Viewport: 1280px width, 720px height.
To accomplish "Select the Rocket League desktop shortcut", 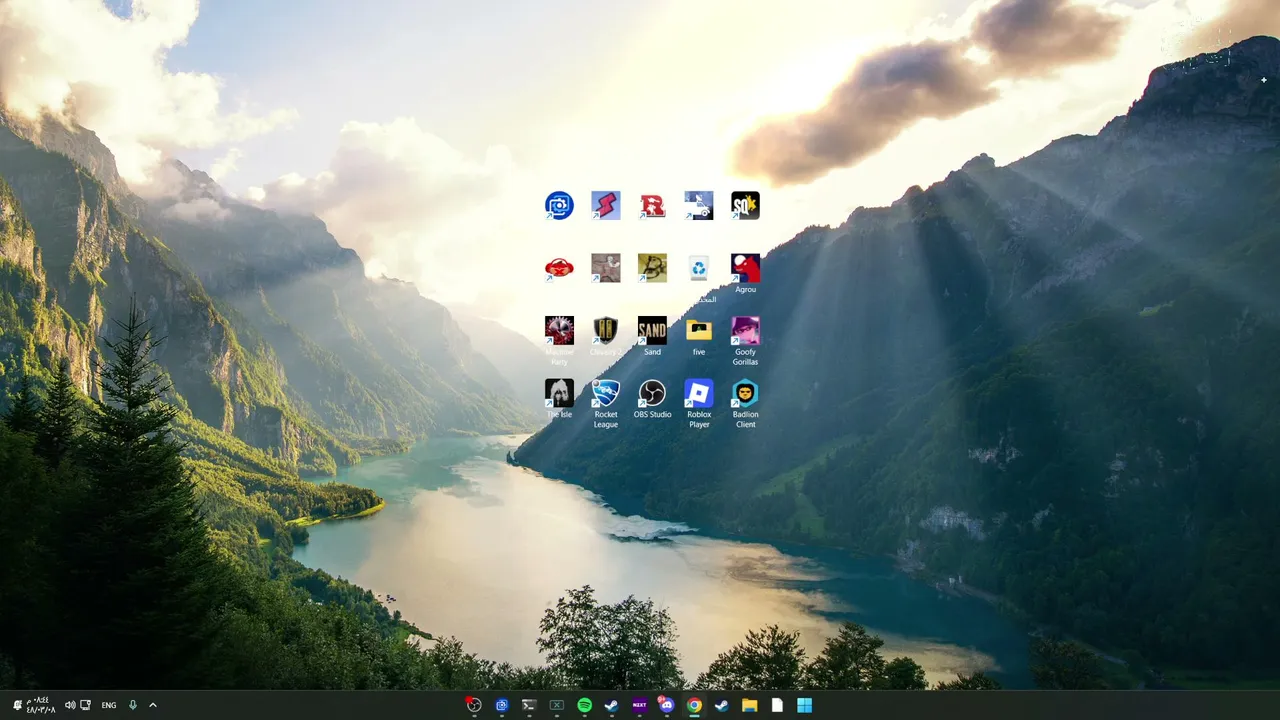I will pyautogui.click(x=606, y=403).
